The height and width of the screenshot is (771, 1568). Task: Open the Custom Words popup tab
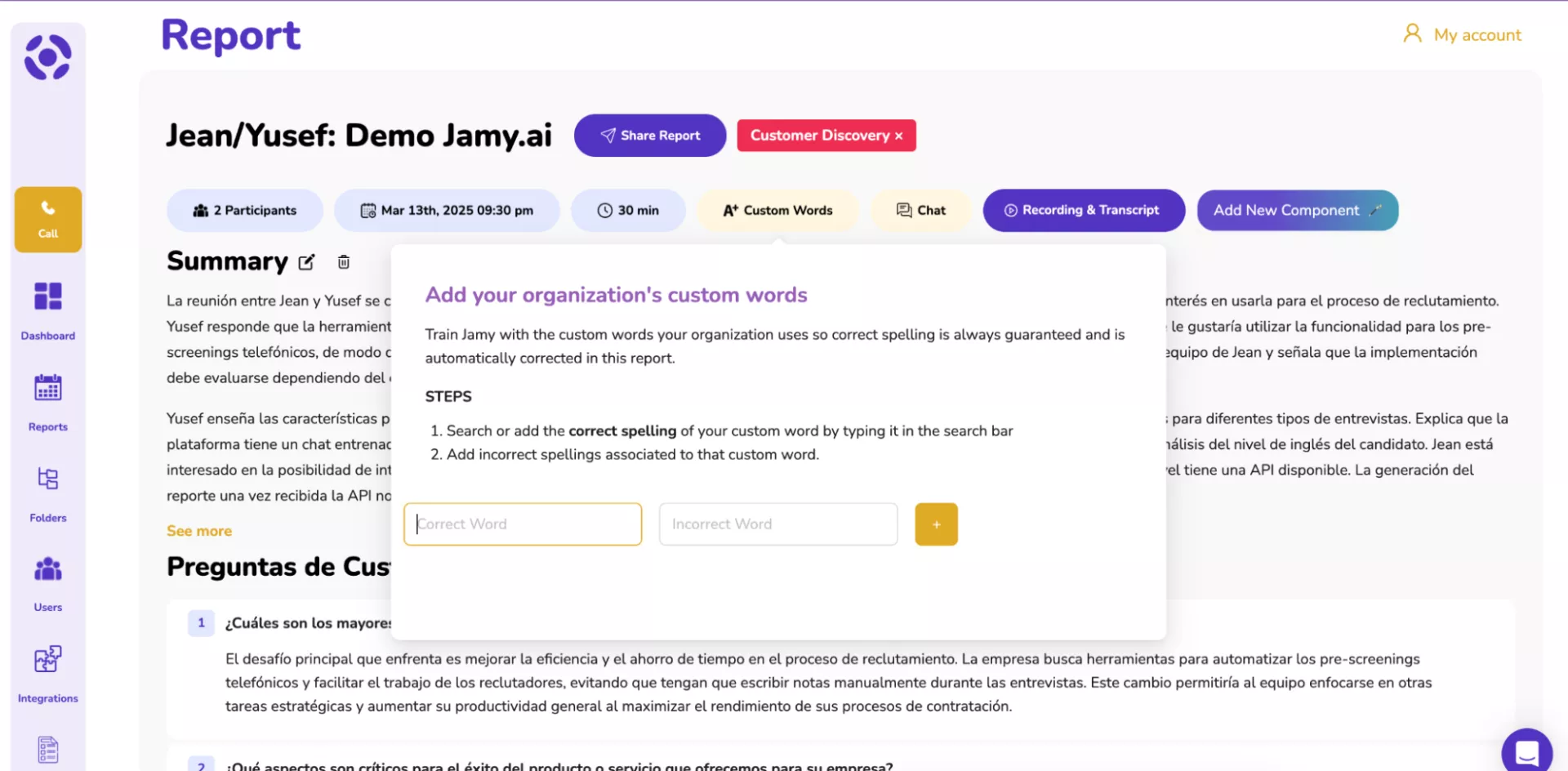[777, 211]
